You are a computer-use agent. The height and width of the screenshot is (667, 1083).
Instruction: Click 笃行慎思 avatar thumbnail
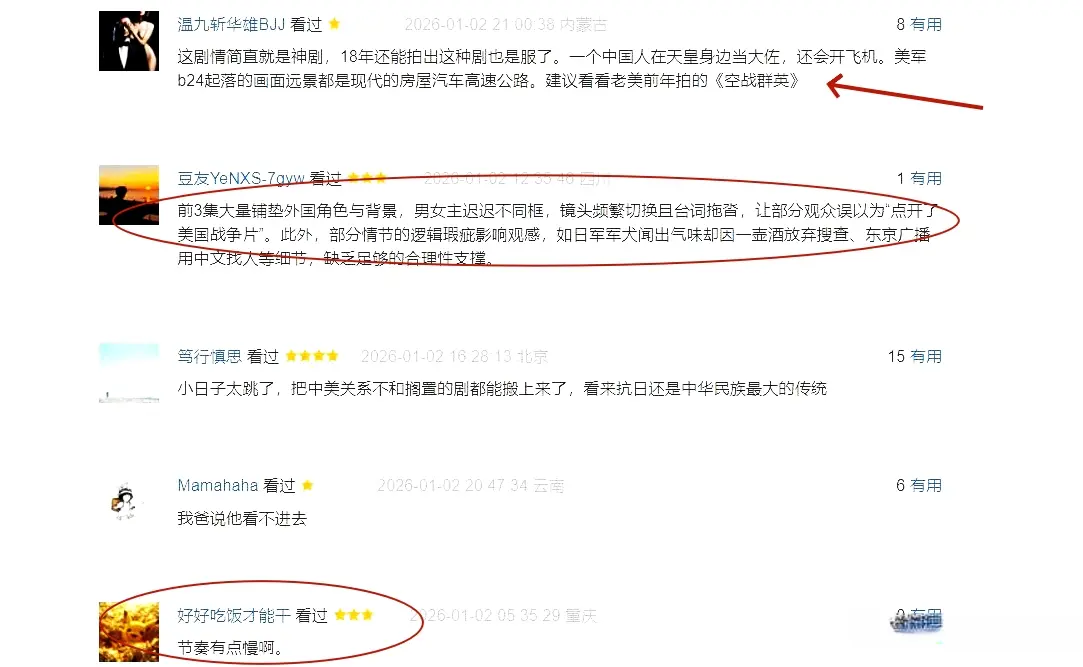pos(128,373)
